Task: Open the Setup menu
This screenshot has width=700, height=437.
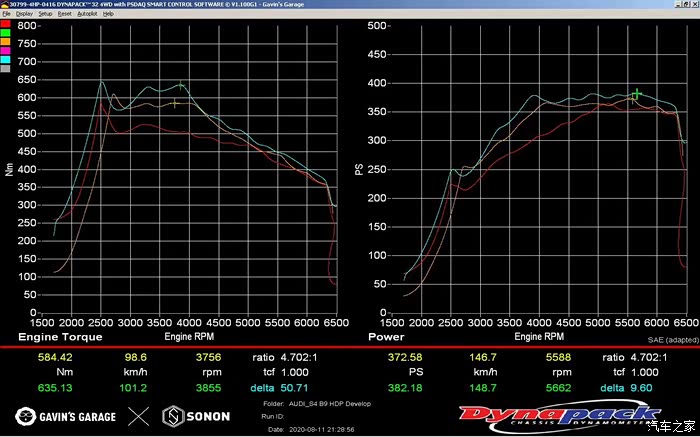Action: point(45,14)
